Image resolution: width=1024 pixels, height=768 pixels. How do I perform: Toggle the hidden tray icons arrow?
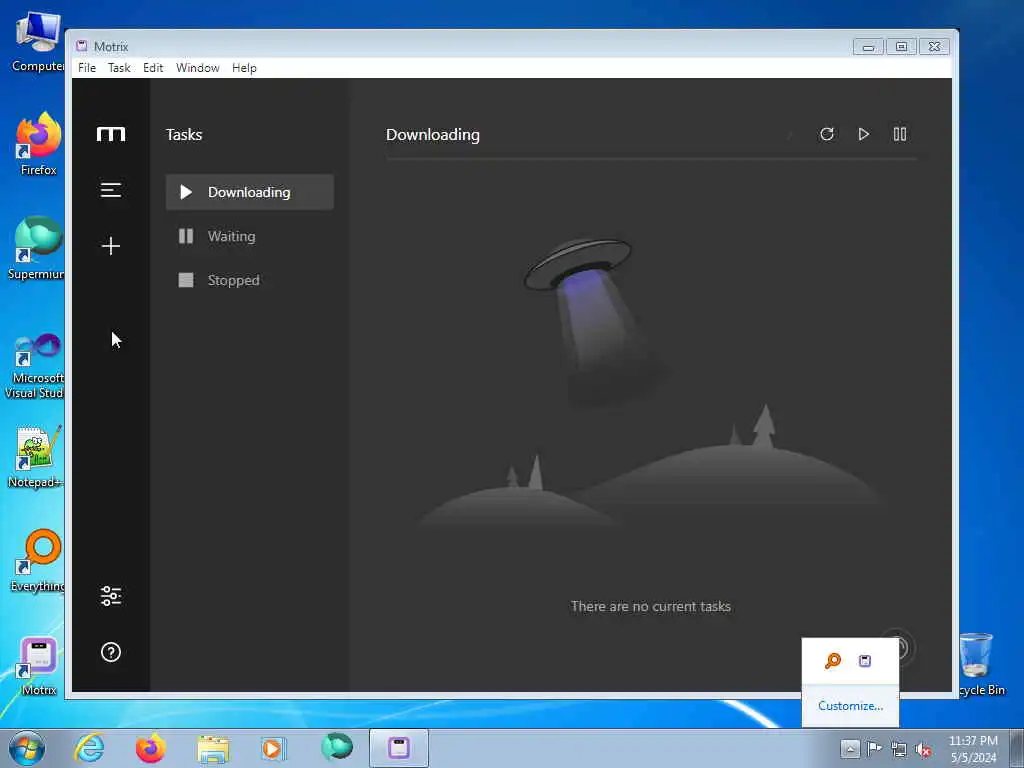click(x=850, y=748)
